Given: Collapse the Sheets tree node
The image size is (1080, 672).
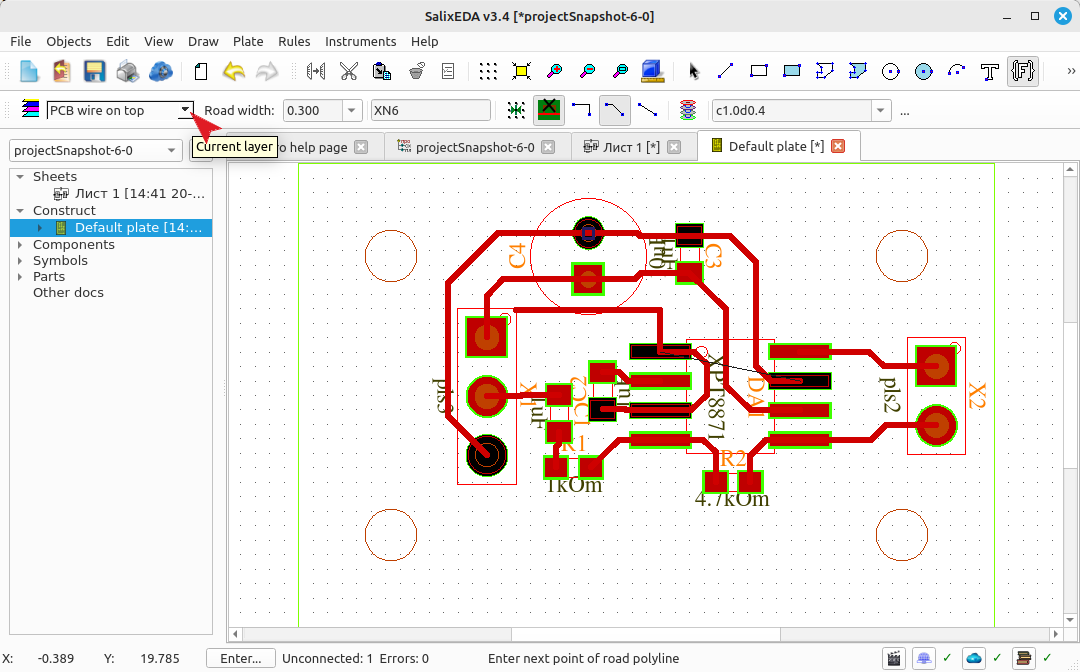Looking at the screenshot, I should (x=20, y=177).
